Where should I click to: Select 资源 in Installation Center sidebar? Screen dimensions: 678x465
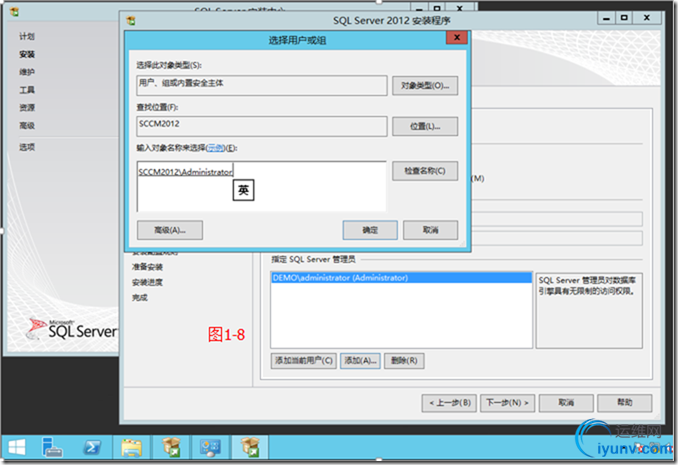point(27,107)
